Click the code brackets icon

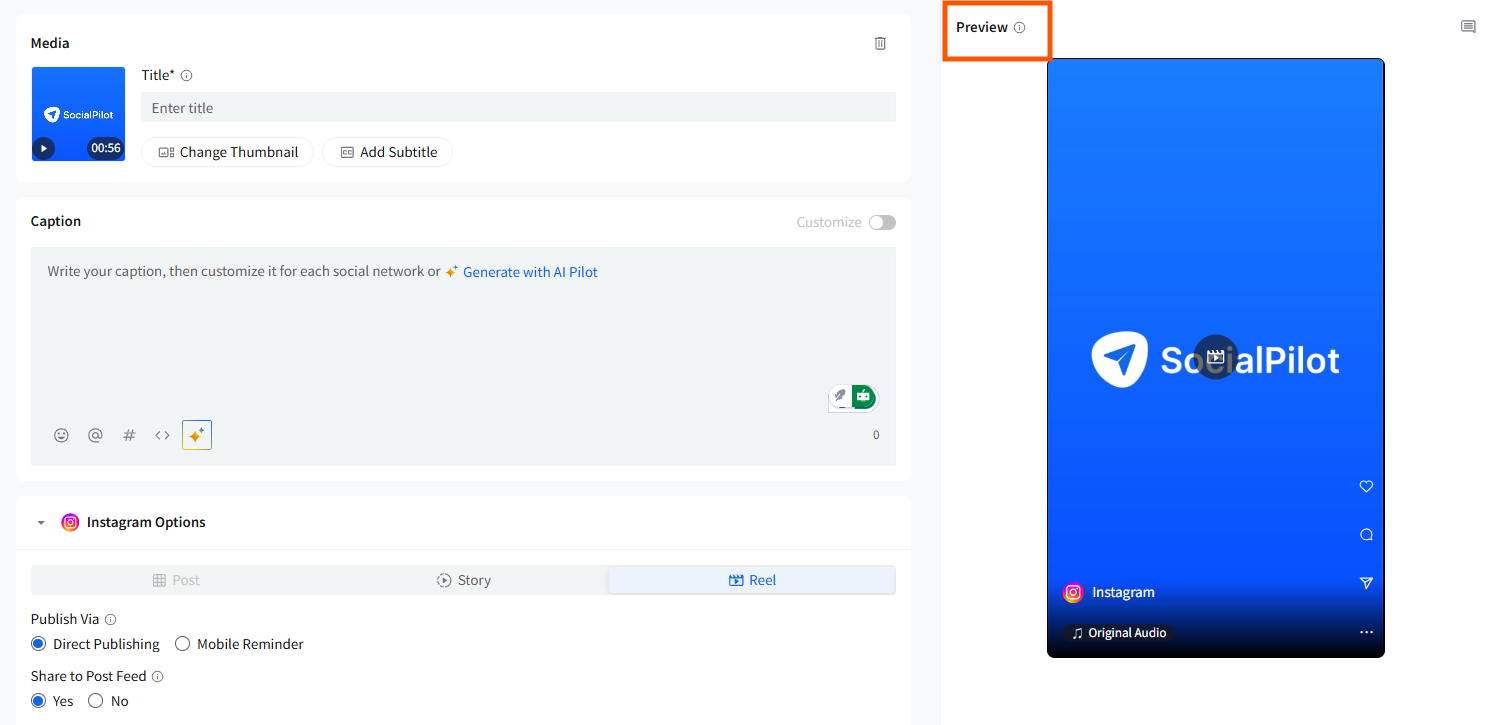162,435
